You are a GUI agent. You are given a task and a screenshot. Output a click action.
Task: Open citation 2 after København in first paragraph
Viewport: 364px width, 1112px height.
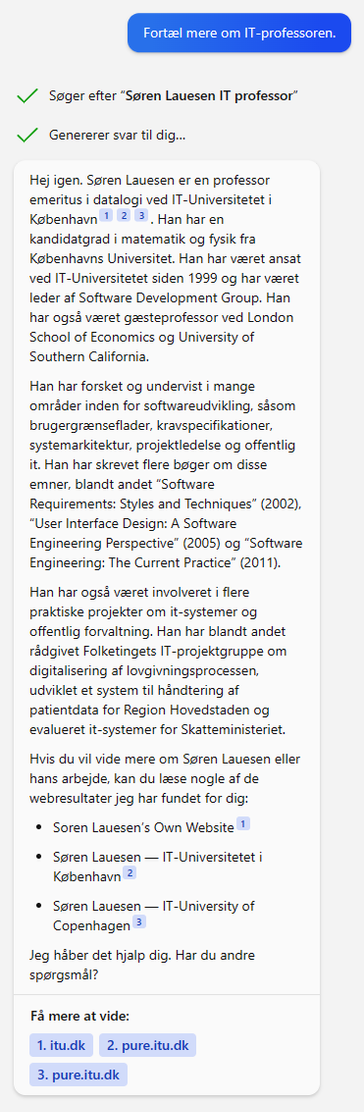[123, 216]
